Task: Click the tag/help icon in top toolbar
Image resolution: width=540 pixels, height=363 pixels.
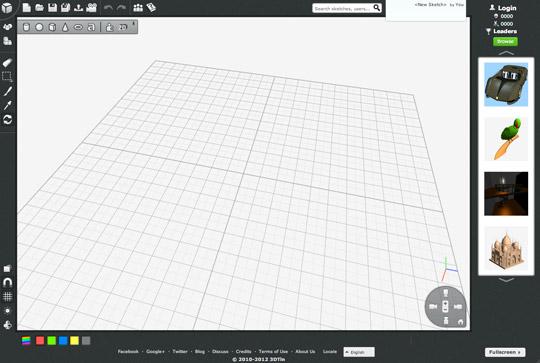Action: [x=151, y=7]
